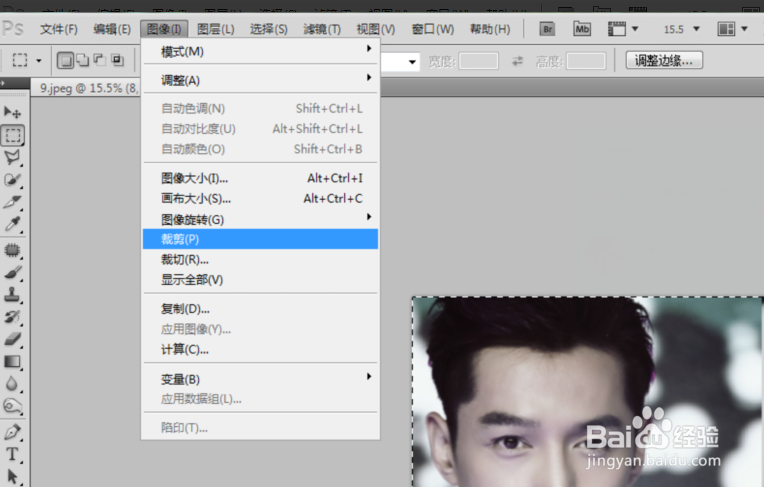The height and width of the screenshot is (487, 764).
Task: Open the 文件(F) menu
Action: (59, 29)
